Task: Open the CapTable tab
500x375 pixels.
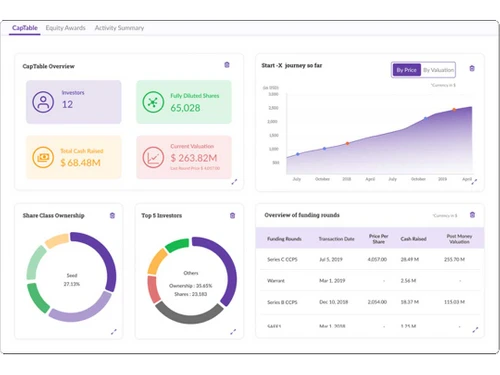Action: point(25,28)
